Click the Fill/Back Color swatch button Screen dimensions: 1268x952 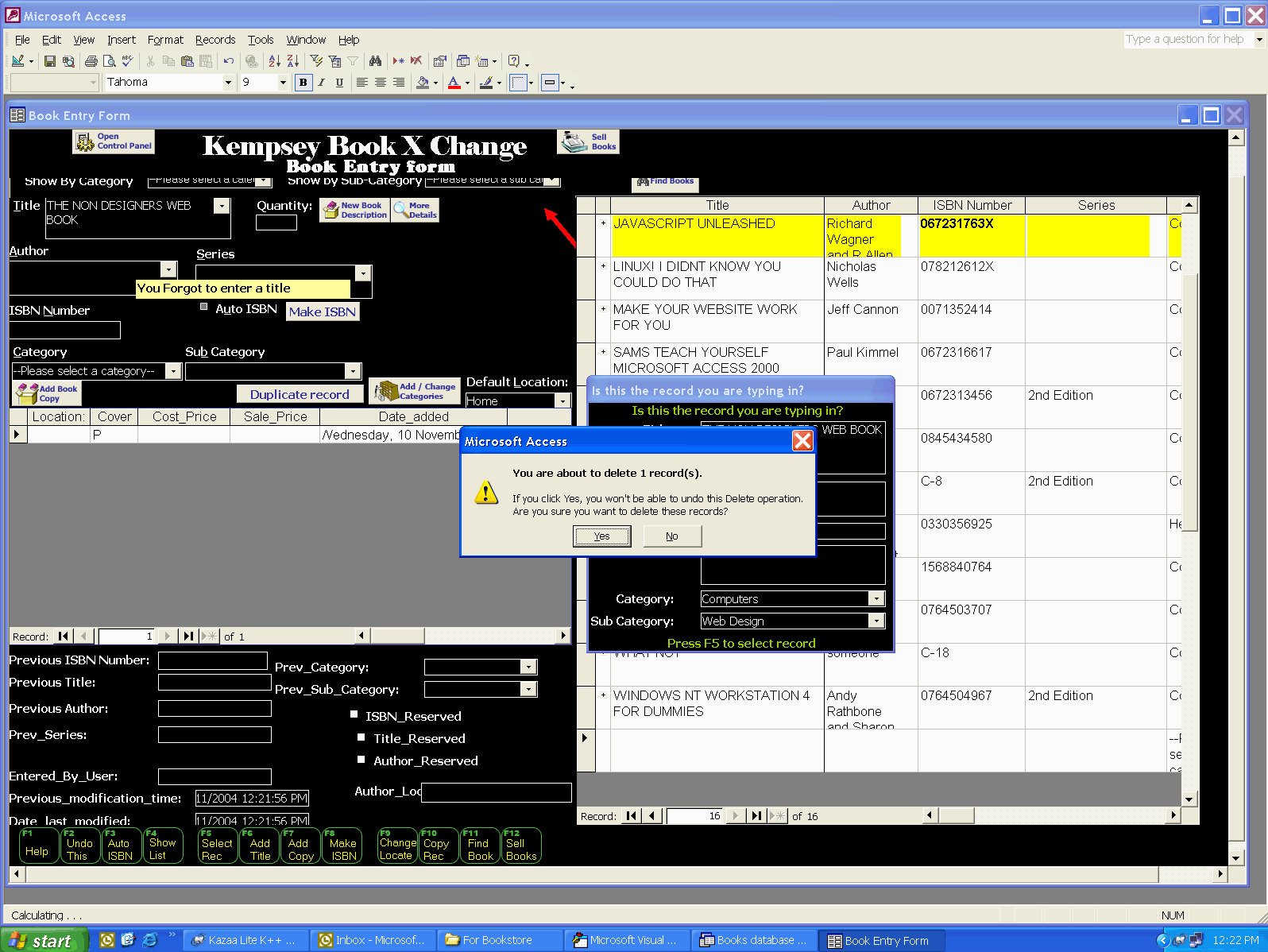click(x=423, y=82)
